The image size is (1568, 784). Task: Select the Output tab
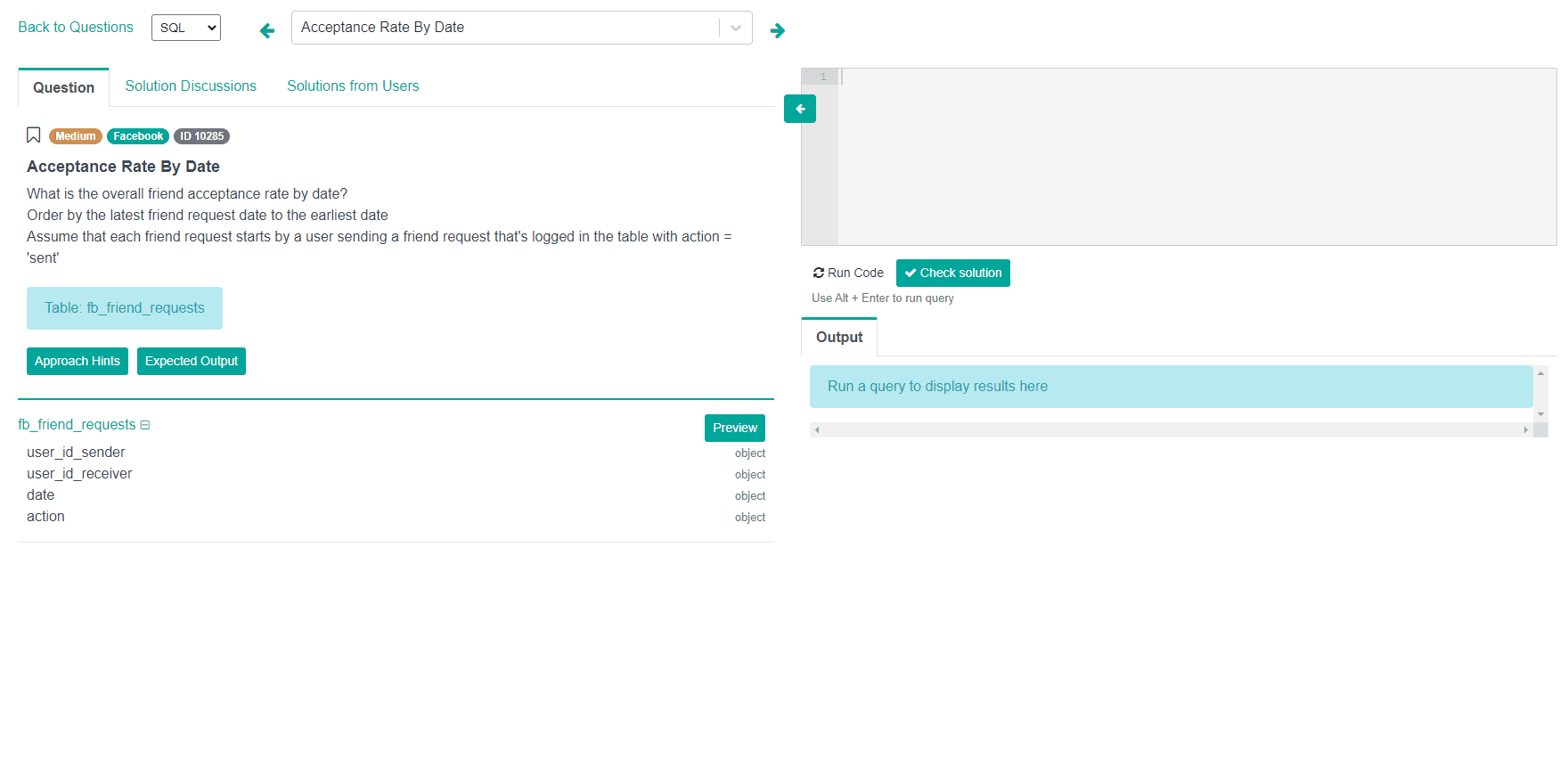pyautogui.click(x=839, y=337)
